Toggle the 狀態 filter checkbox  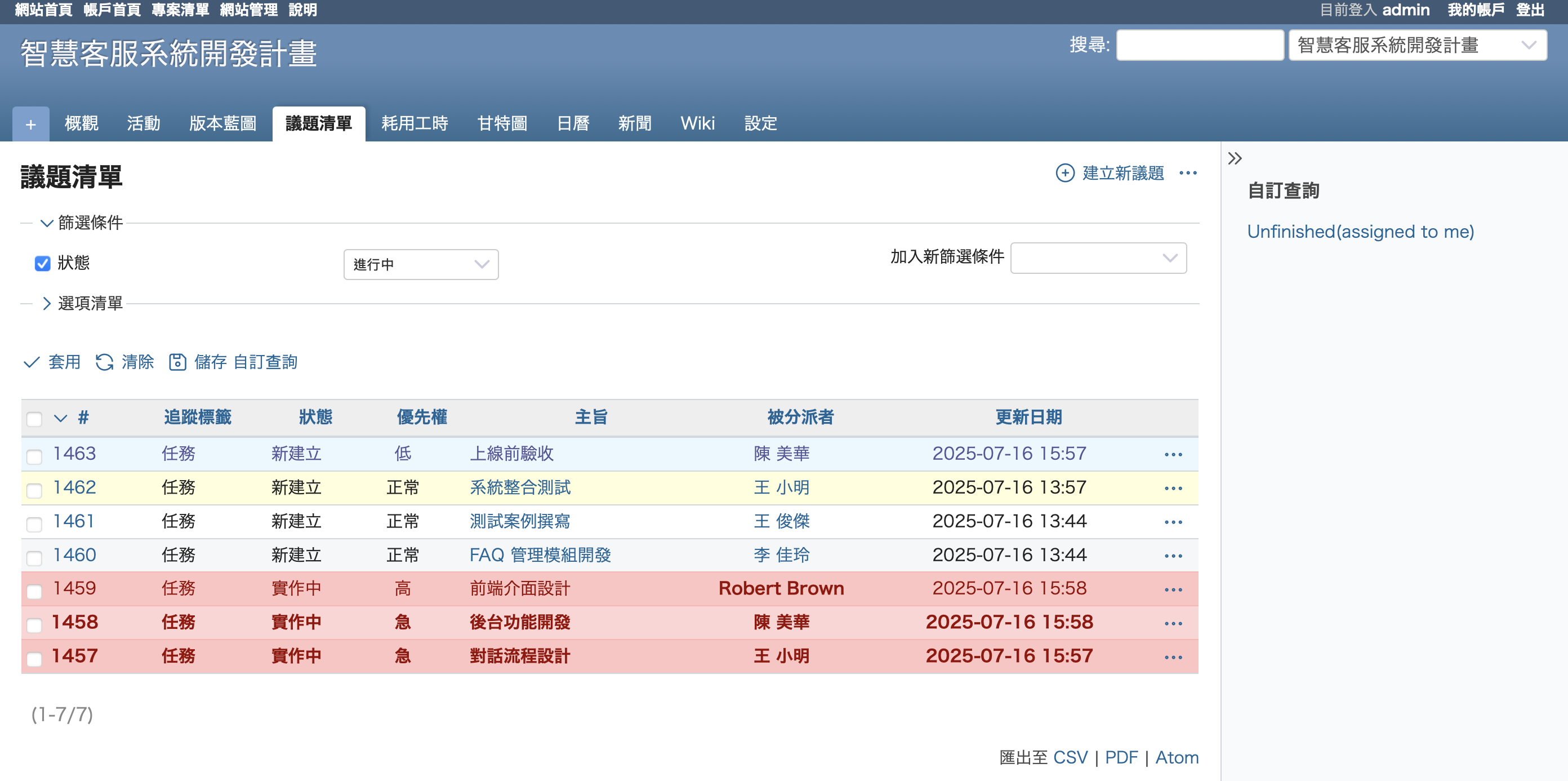(x=43, y=264)
